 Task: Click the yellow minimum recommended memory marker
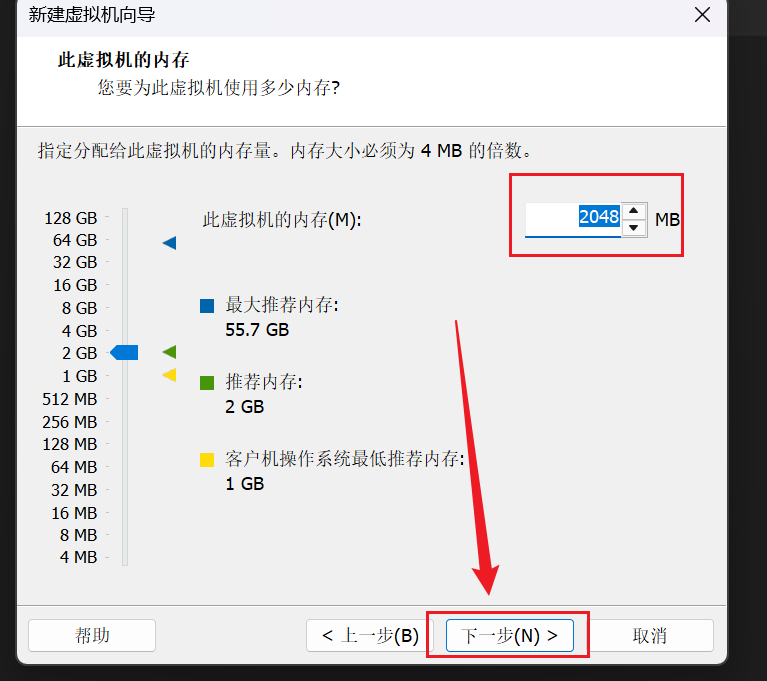tap(169, 375)
